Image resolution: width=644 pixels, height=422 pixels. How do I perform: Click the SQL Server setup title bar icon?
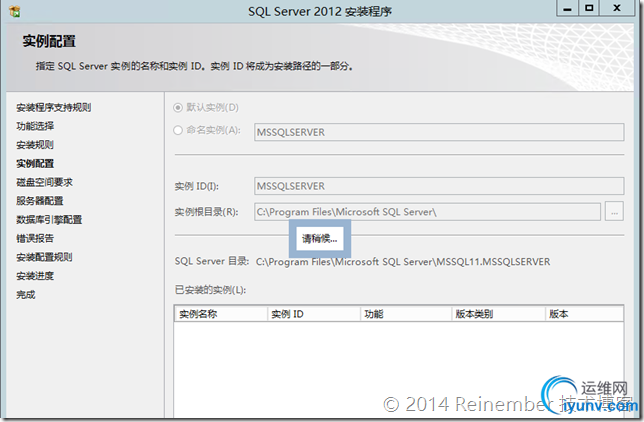coord(15,11)
